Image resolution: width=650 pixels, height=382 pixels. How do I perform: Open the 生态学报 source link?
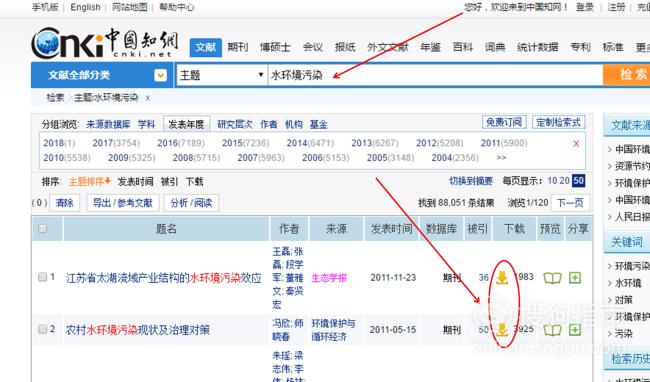329,278
